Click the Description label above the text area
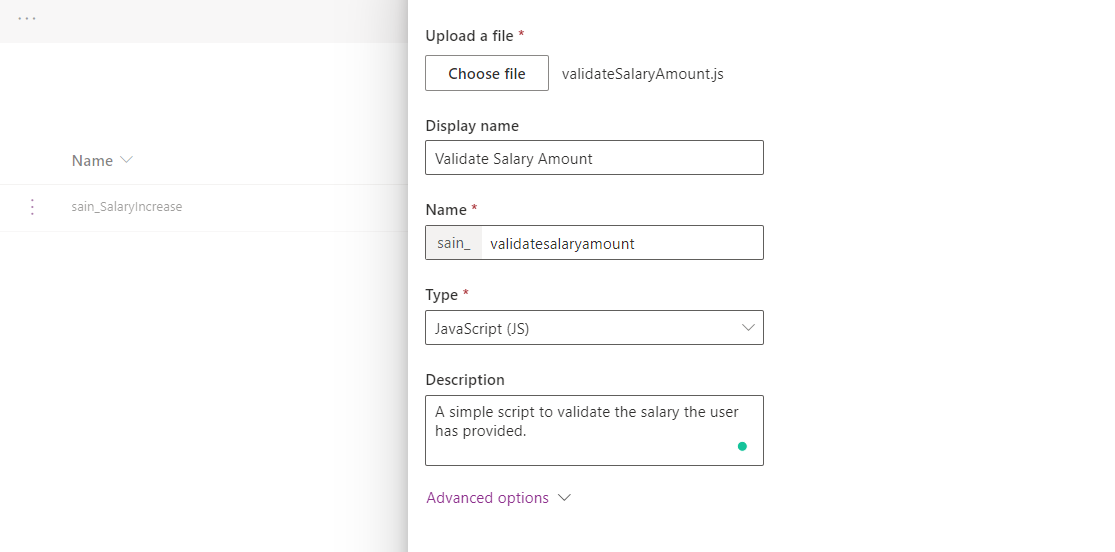 click(x=465, y=380)
